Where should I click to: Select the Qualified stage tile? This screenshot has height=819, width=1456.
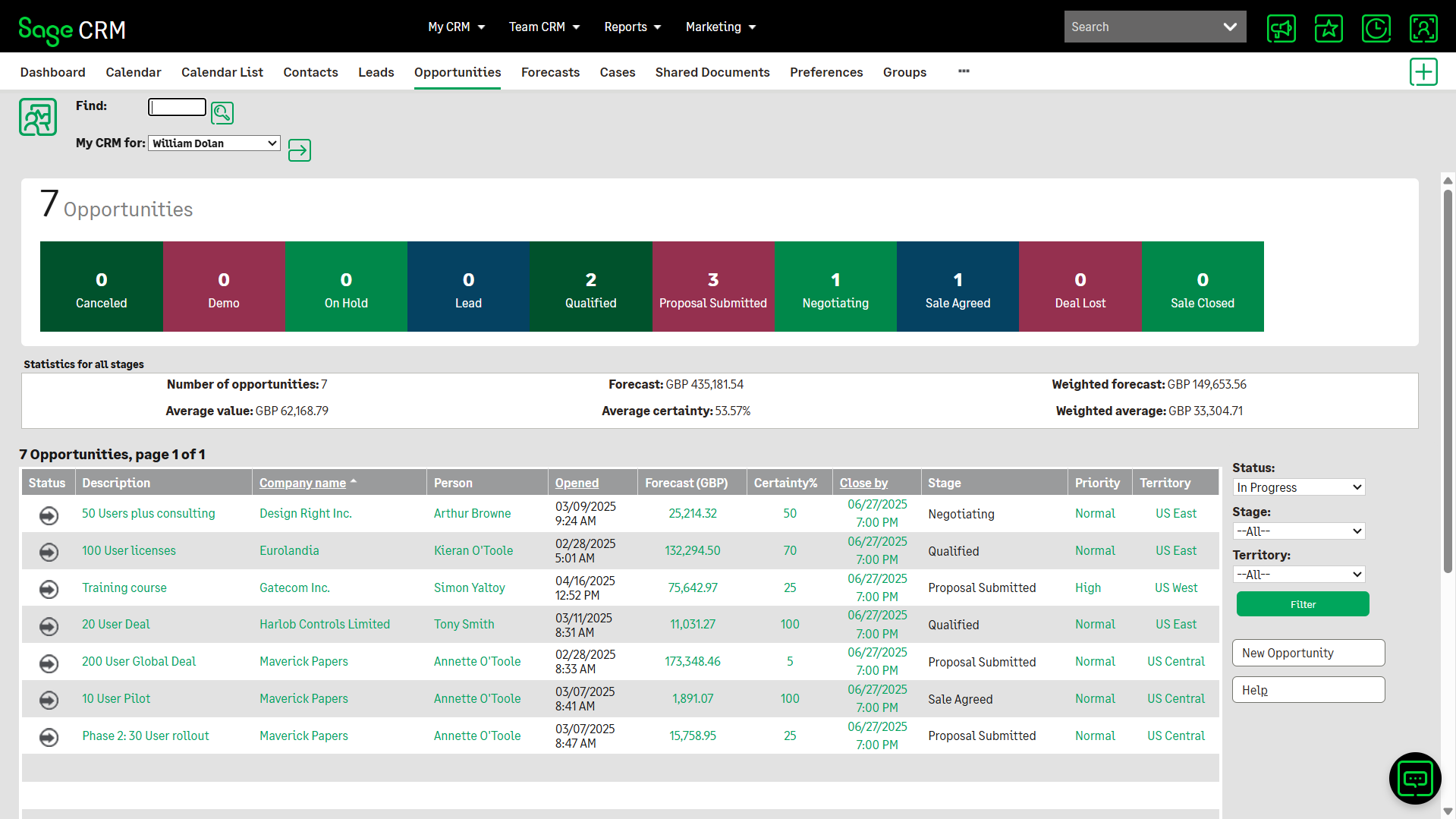coord(590,287)
